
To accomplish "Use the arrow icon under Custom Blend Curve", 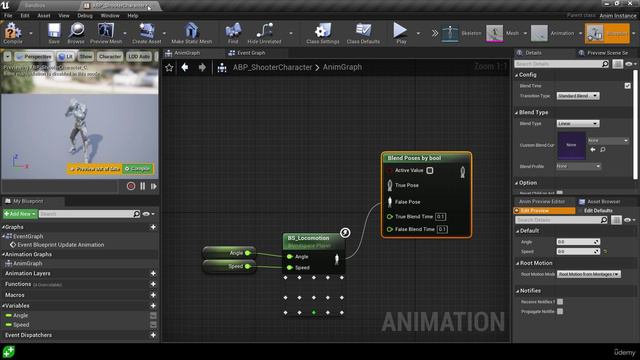I will click(593, 150).
